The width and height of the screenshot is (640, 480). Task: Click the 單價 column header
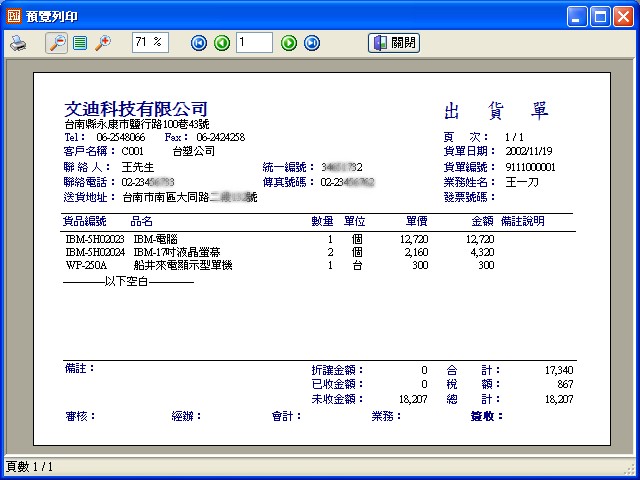pos(417,221)
